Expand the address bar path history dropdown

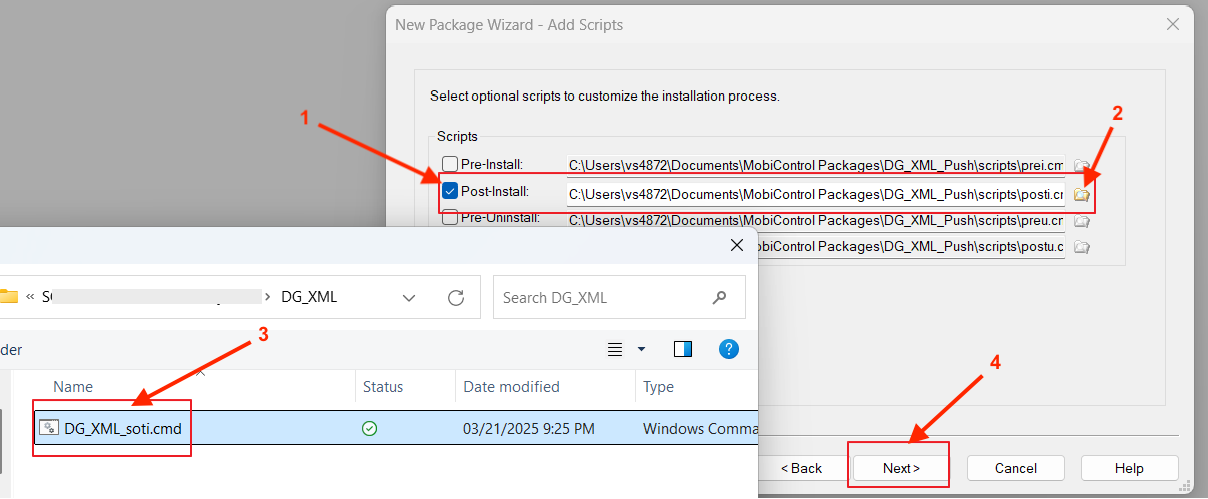pyautogui.click(x=409, y=297)
